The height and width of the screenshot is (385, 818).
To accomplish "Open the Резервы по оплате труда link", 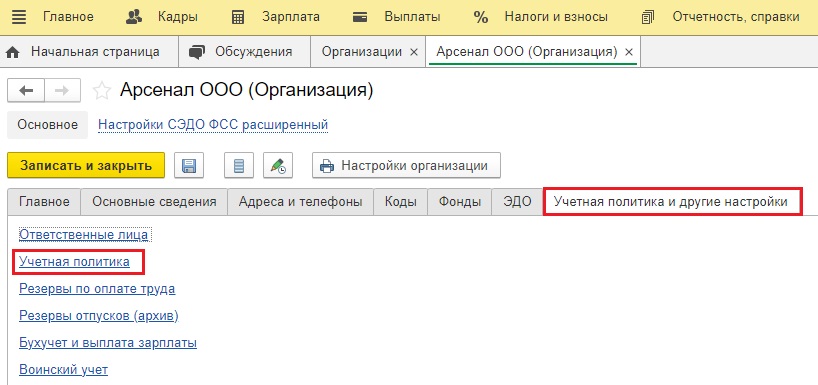I will 97,289.
